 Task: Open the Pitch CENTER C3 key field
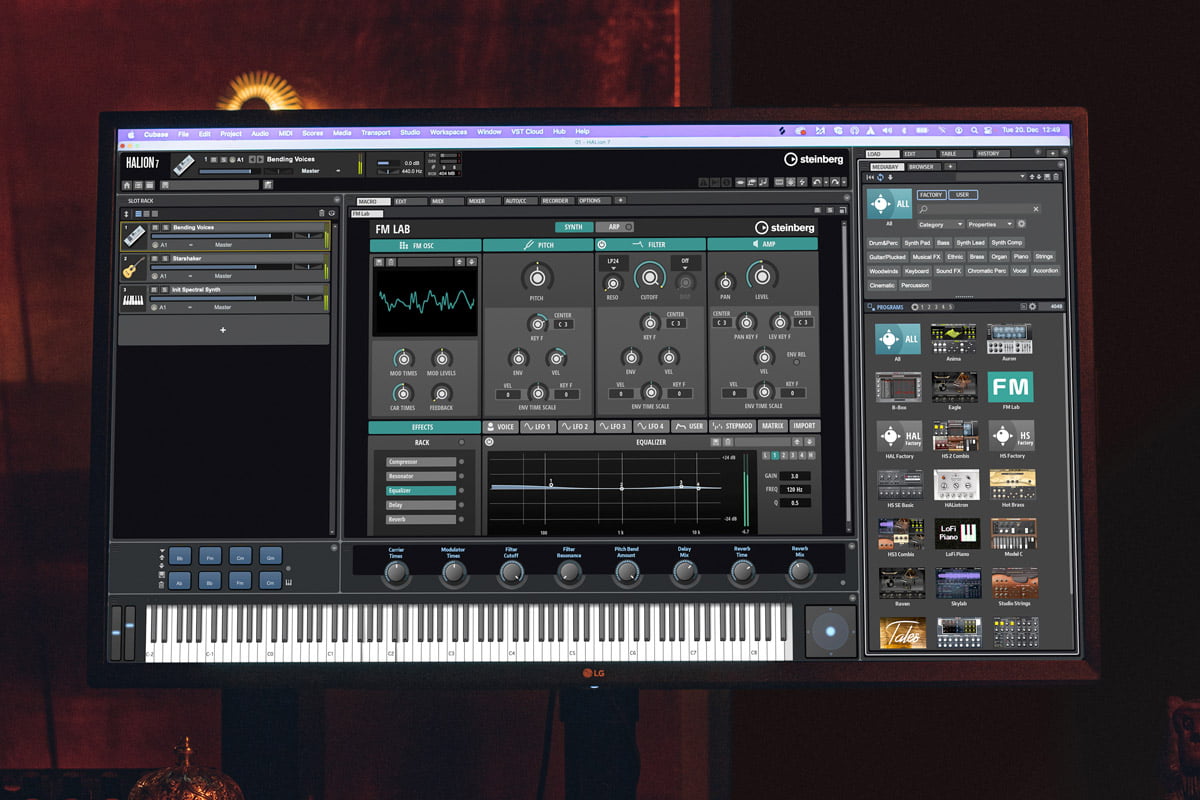[x=563, y=323]
